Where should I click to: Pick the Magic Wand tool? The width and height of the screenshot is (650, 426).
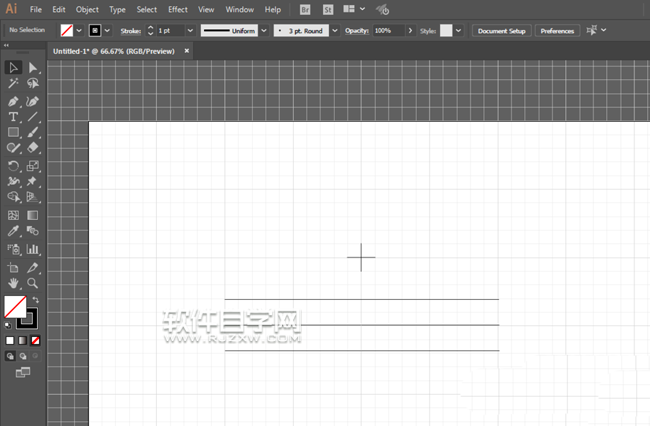13,84
